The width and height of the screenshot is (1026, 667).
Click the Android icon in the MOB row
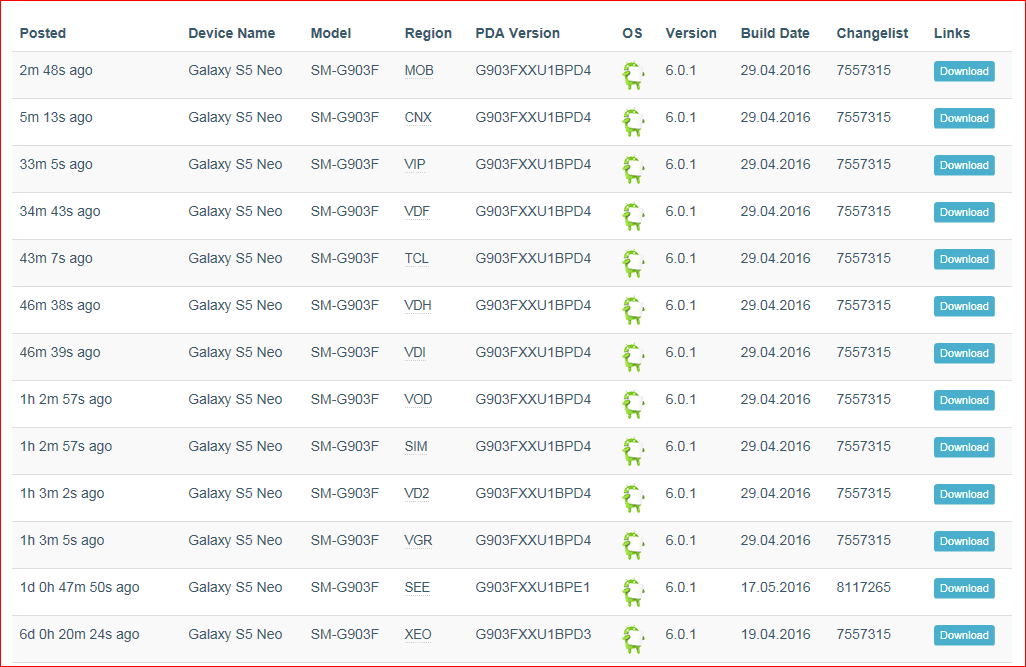[633, 75]
